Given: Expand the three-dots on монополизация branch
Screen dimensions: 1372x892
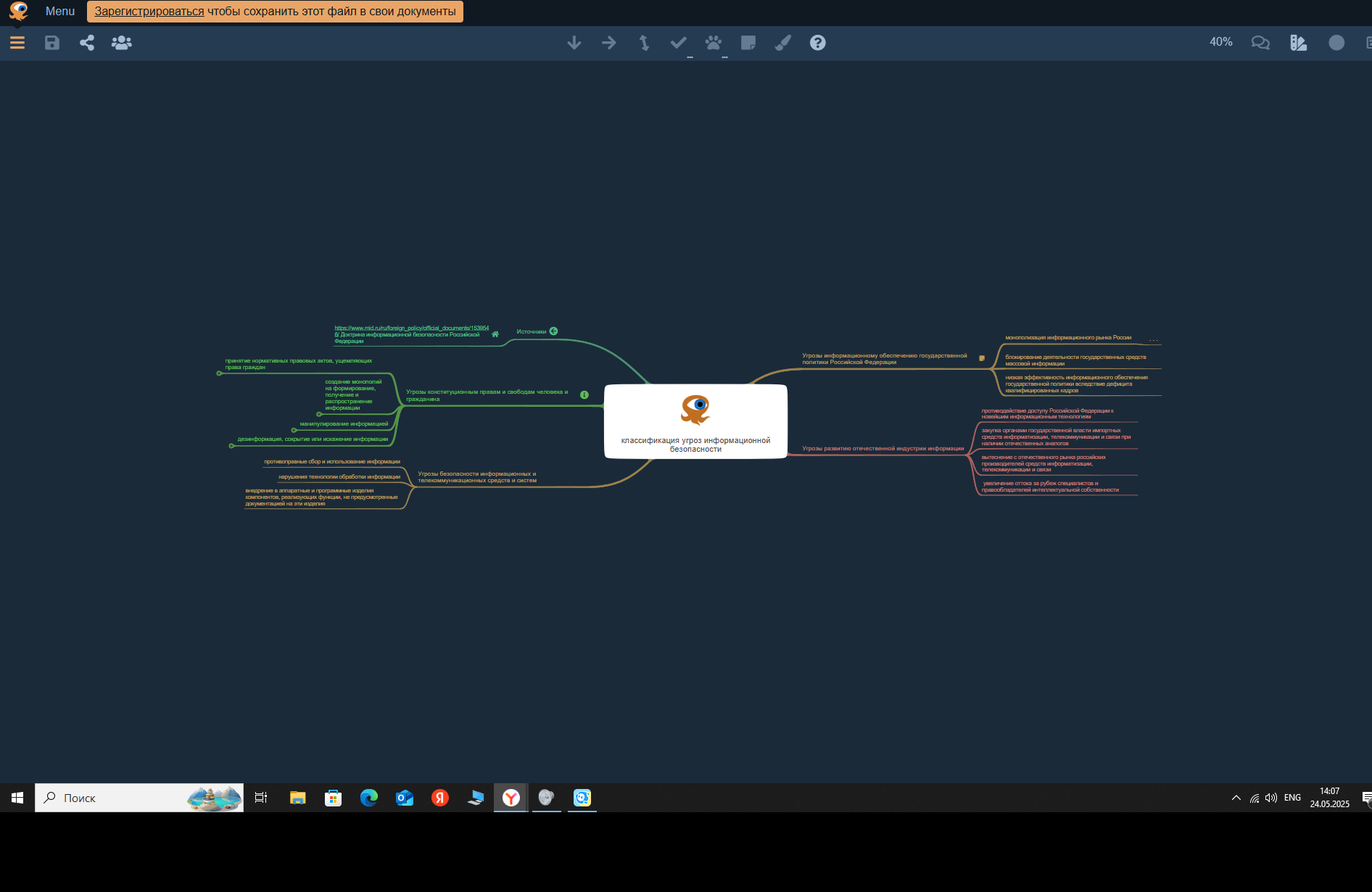Looking at the screenshot, I should 1154,339.
